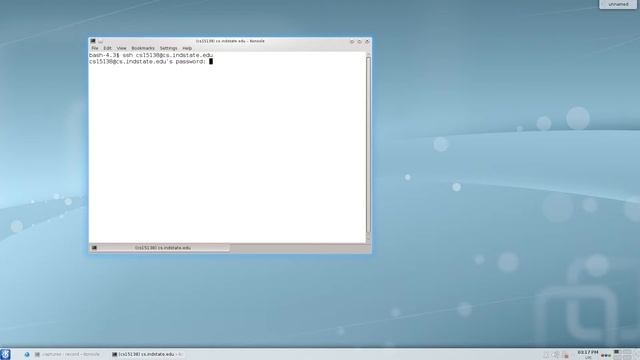This screenshot has width=640, height=360.
Task: Open the View menu in Konsole
Action: [122, 48]
